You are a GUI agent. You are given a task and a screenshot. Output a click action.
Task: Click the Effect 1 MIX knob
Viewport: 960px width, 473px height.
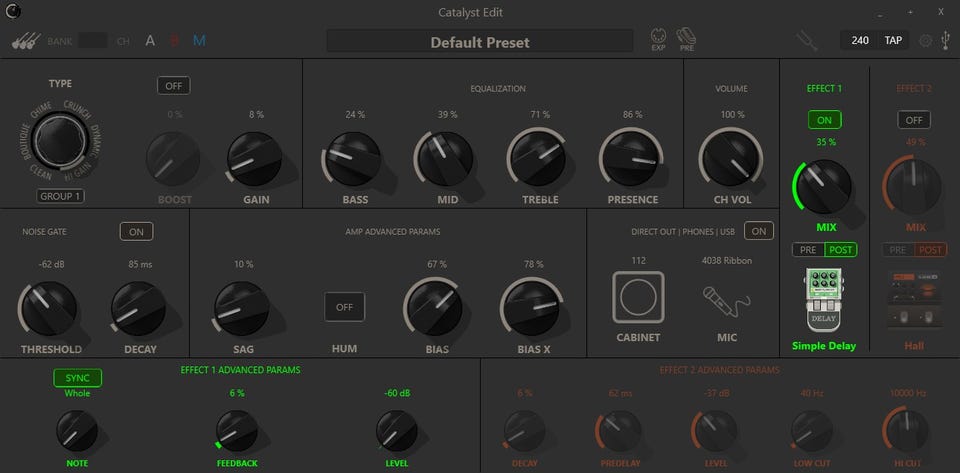click(824, 187)
